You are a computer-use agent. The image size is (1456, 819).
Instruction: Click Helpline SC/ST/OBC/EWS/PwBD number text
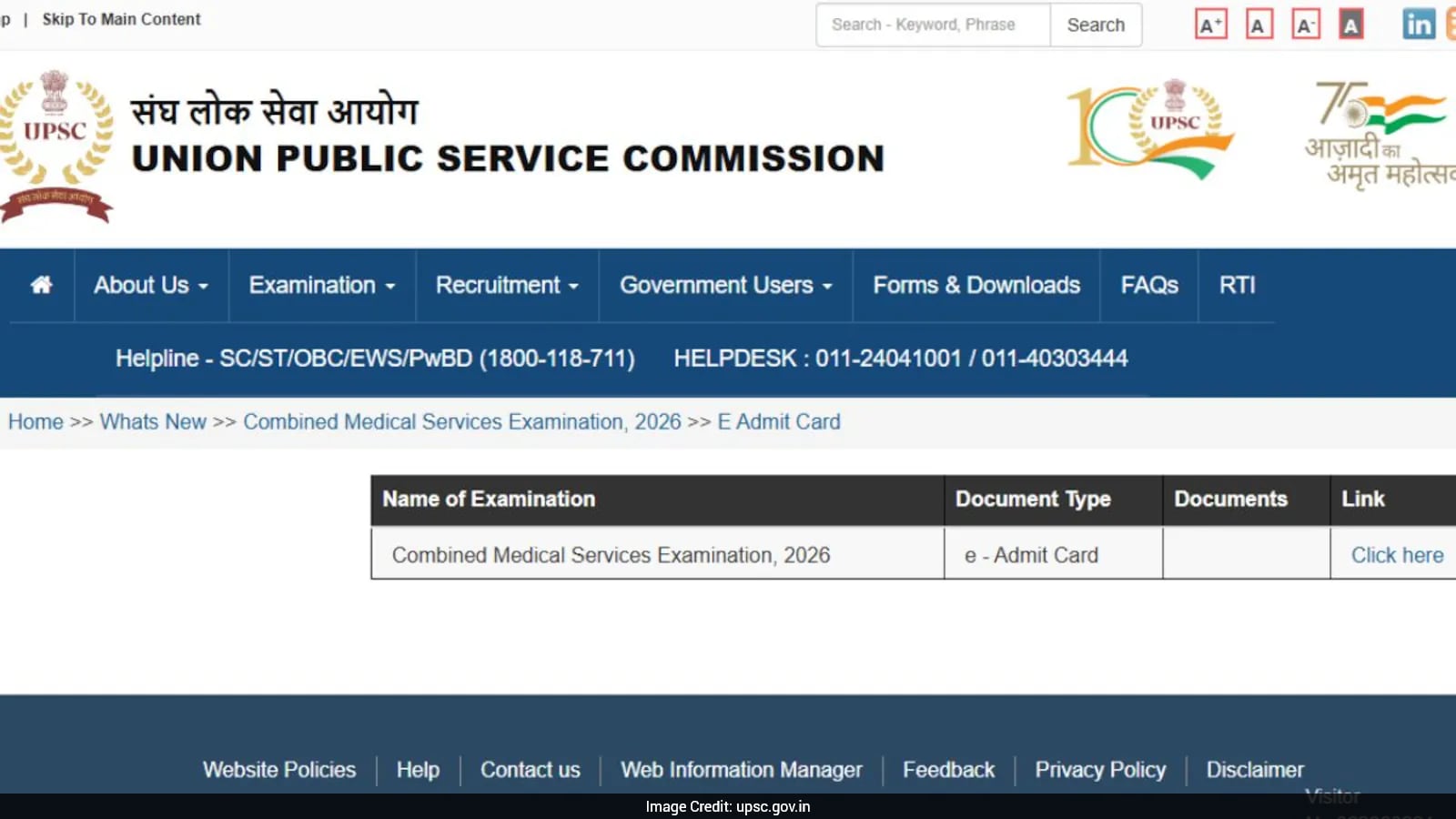(375, 359)
